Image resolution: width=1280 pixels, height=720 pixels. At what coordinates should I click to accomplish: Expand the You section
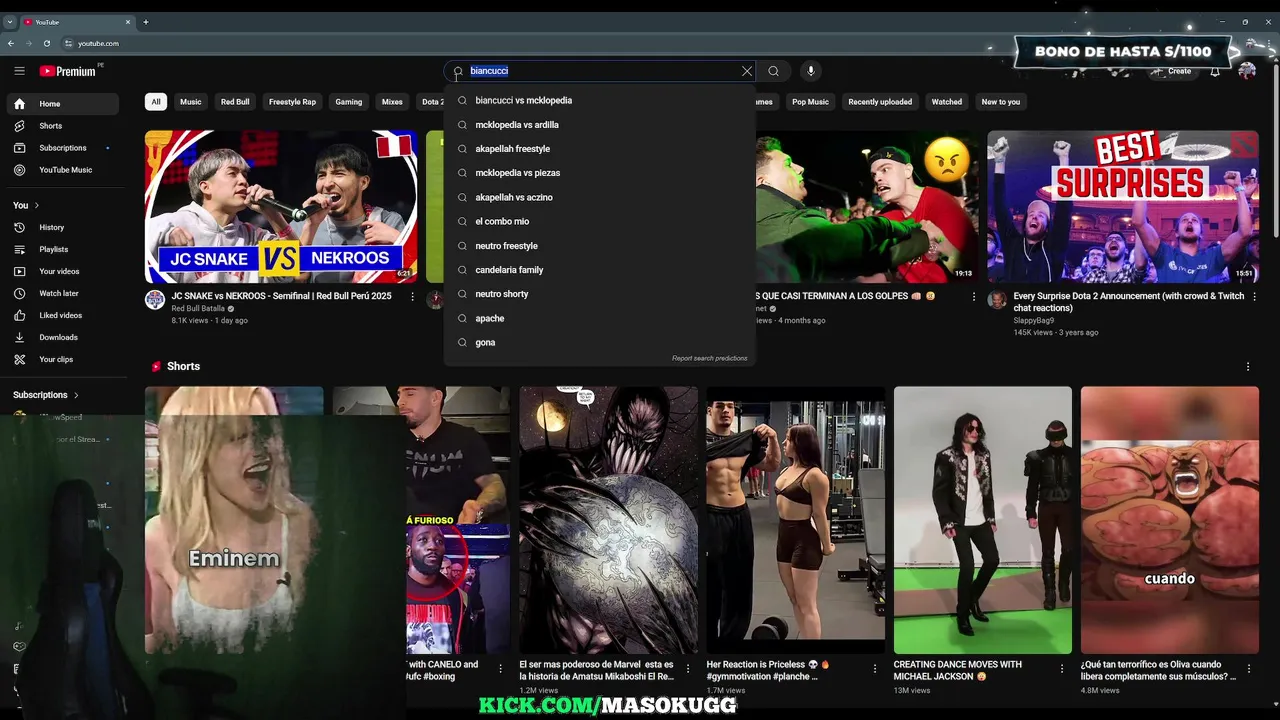coord(26,205)
